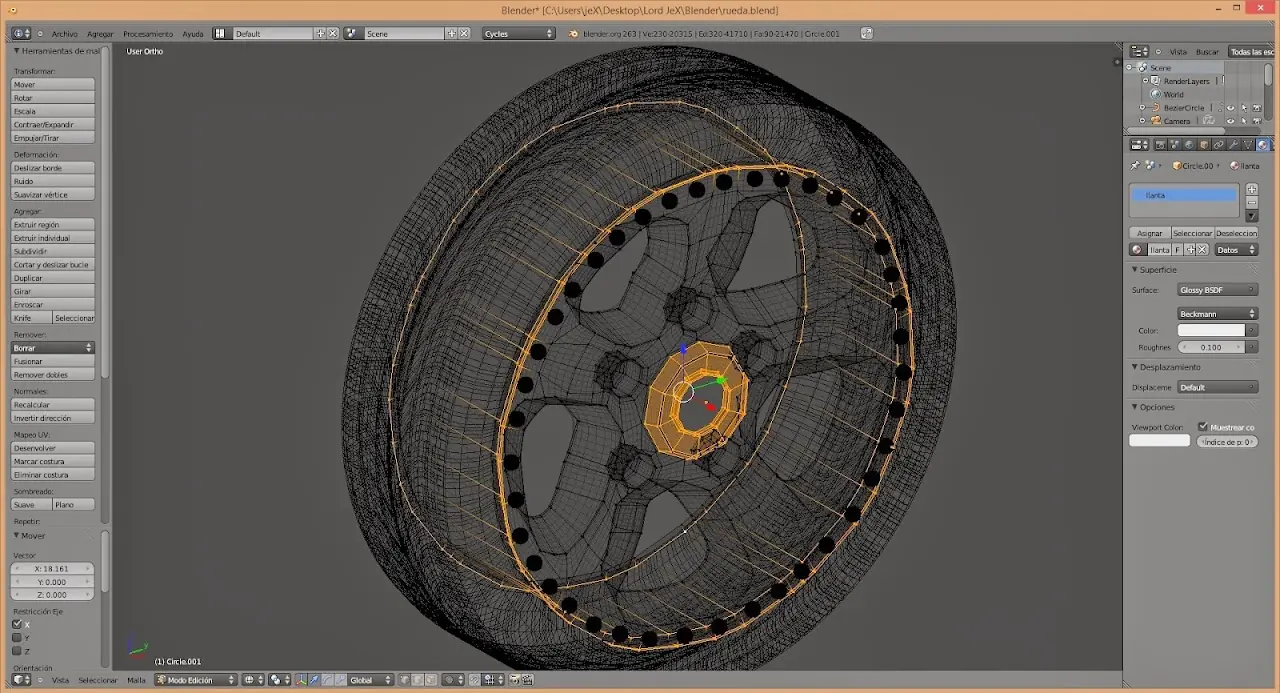The image size is (1280, 693).
Task: Collapse the Mover operator panel
Action: pyautogui.click(x=16, y=535)
